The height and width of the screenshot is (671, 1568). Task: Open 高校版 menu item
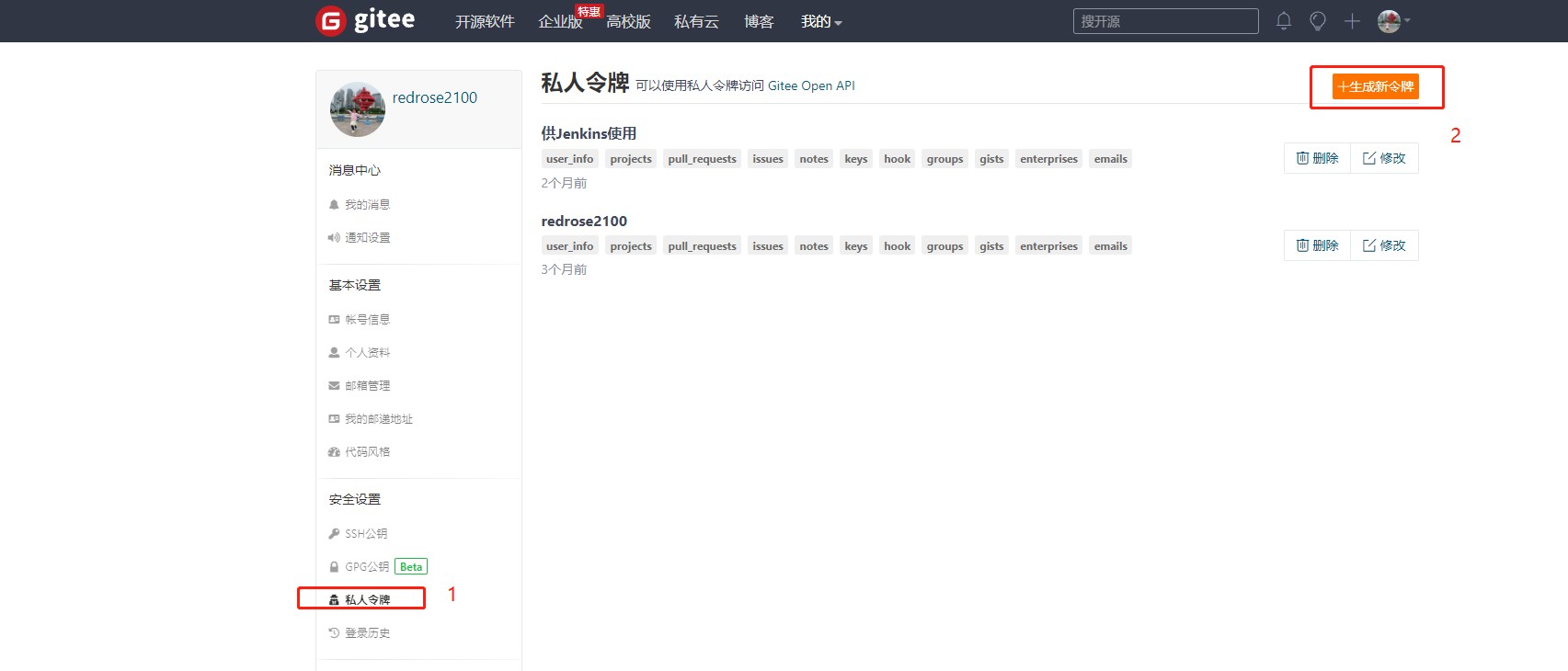(x=628, y=21)
